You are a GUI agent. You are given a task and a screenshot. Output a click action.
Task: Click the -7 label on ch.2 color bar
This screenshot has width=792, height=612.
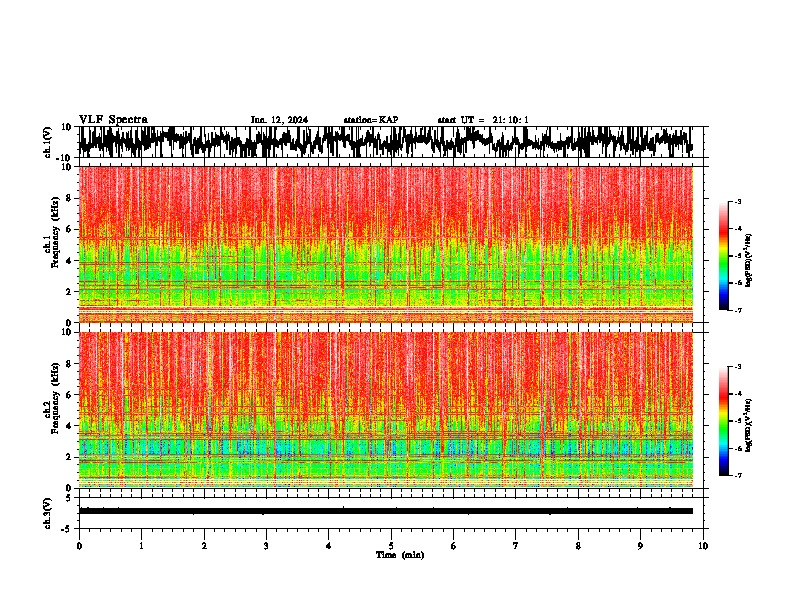point(737,475)
